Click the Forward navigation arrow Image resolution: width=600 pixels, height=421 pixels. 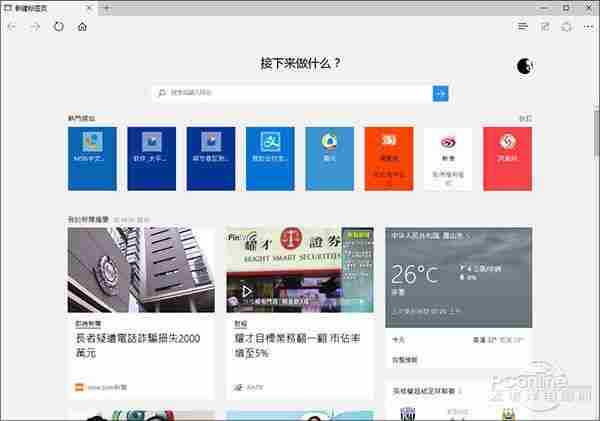coord(35,26)
